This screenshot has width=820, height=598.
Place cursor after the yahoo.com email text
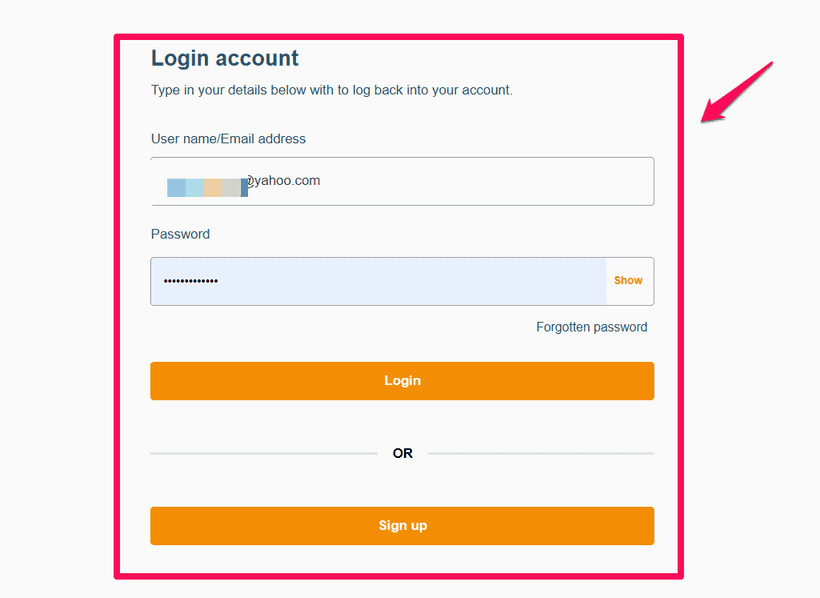(325, 181)
